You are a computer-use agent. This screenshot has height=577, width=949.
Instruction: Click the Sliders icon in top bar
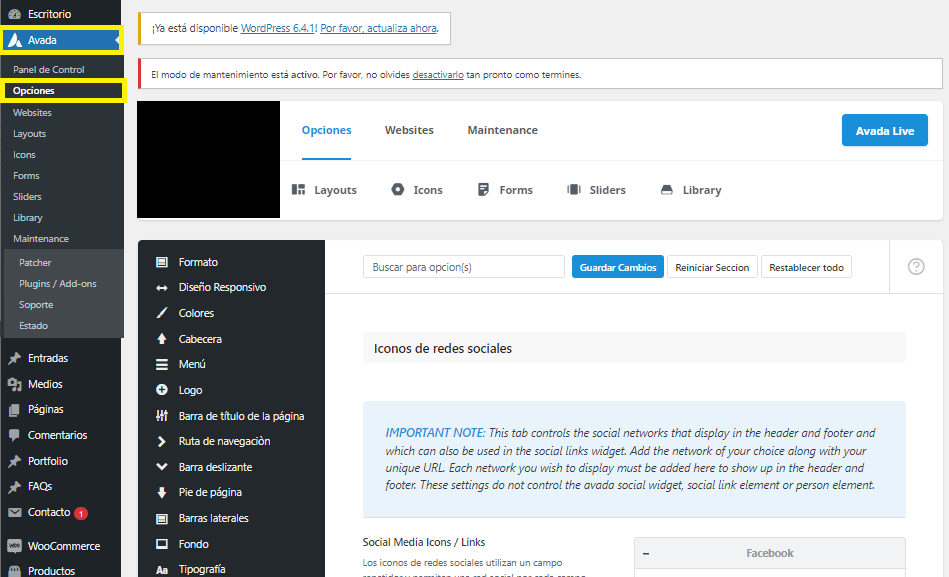click(x=574, y=190)
